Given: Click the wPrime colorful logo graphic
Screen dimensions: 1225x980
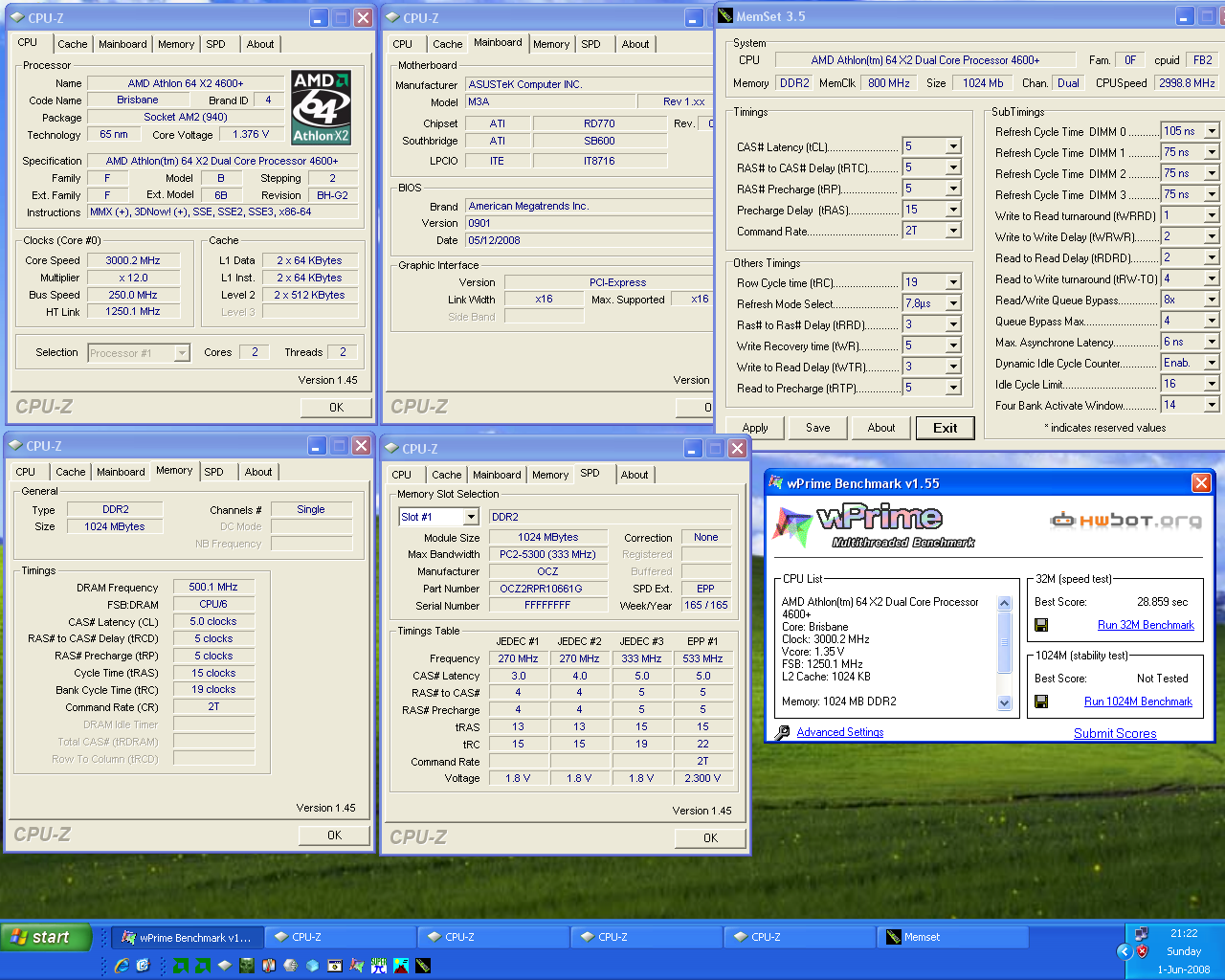Looking at the screenshot, I should 792,526.
